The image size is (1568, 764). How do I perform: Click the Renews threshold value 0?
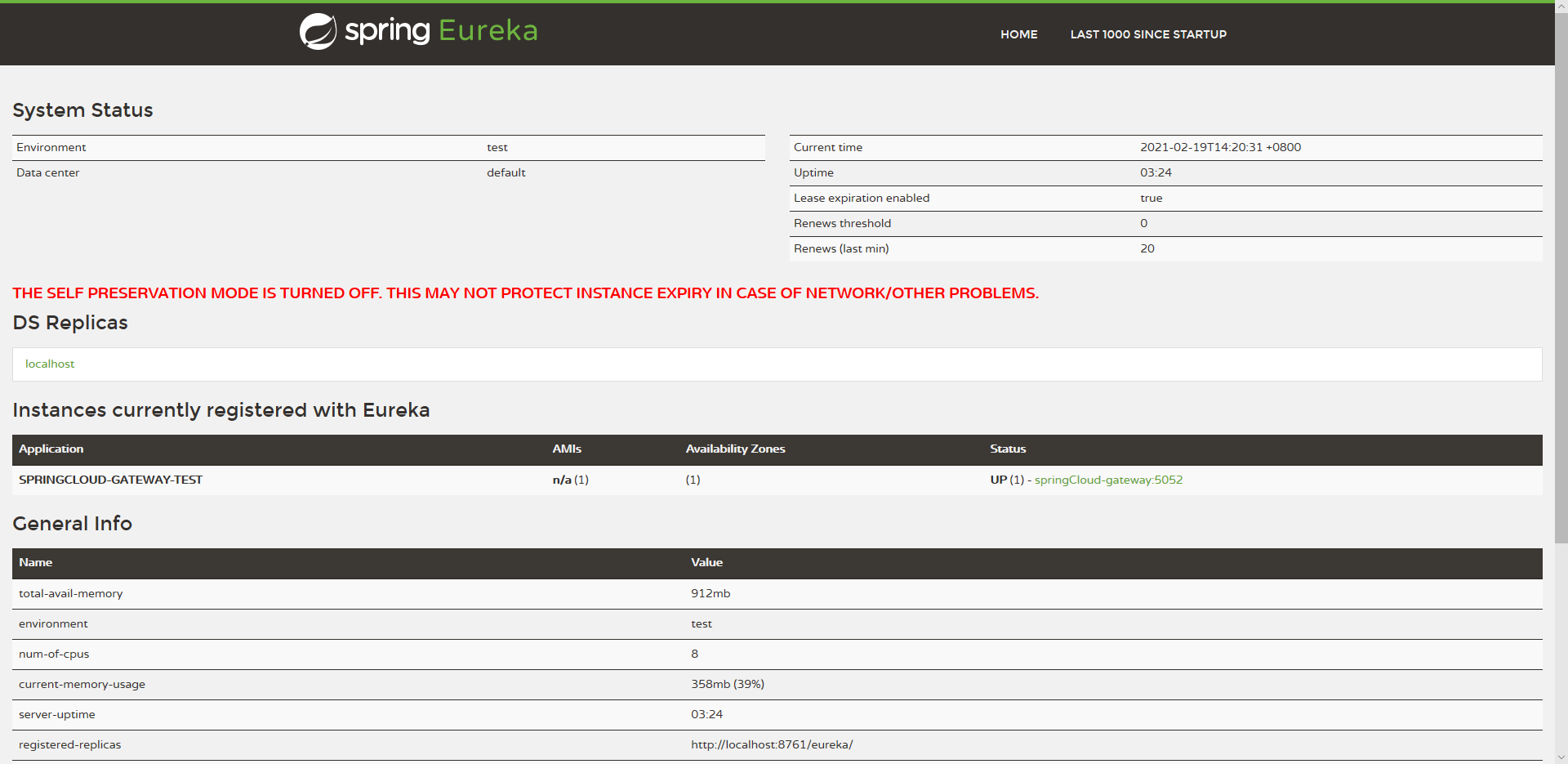tap(1143, 223)
